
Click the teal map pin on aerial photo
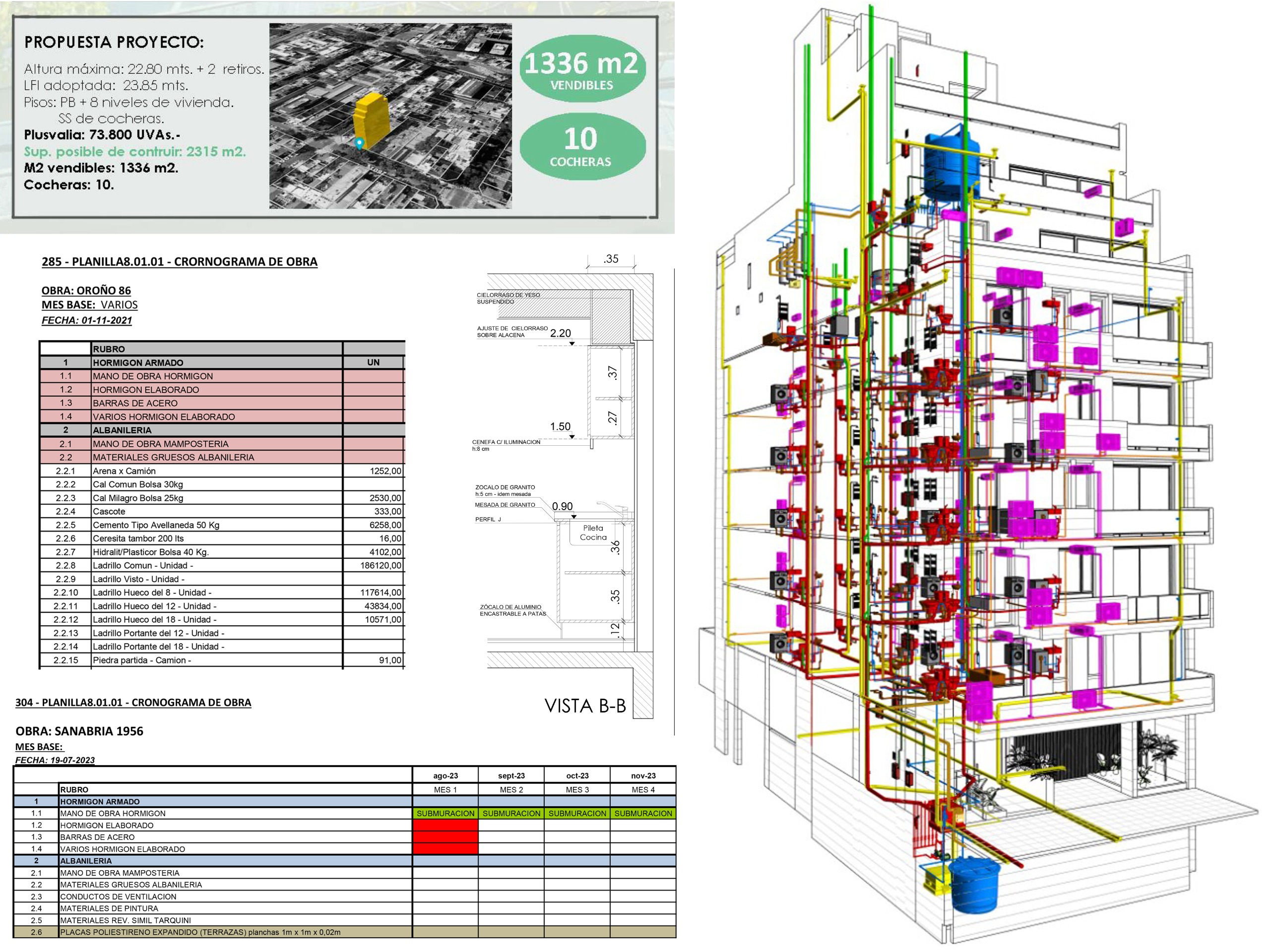tap(359, 143)
